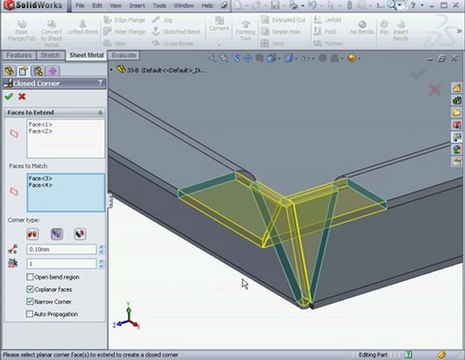Open the Tools menu
465x360 pixels.
click(159, 6)
